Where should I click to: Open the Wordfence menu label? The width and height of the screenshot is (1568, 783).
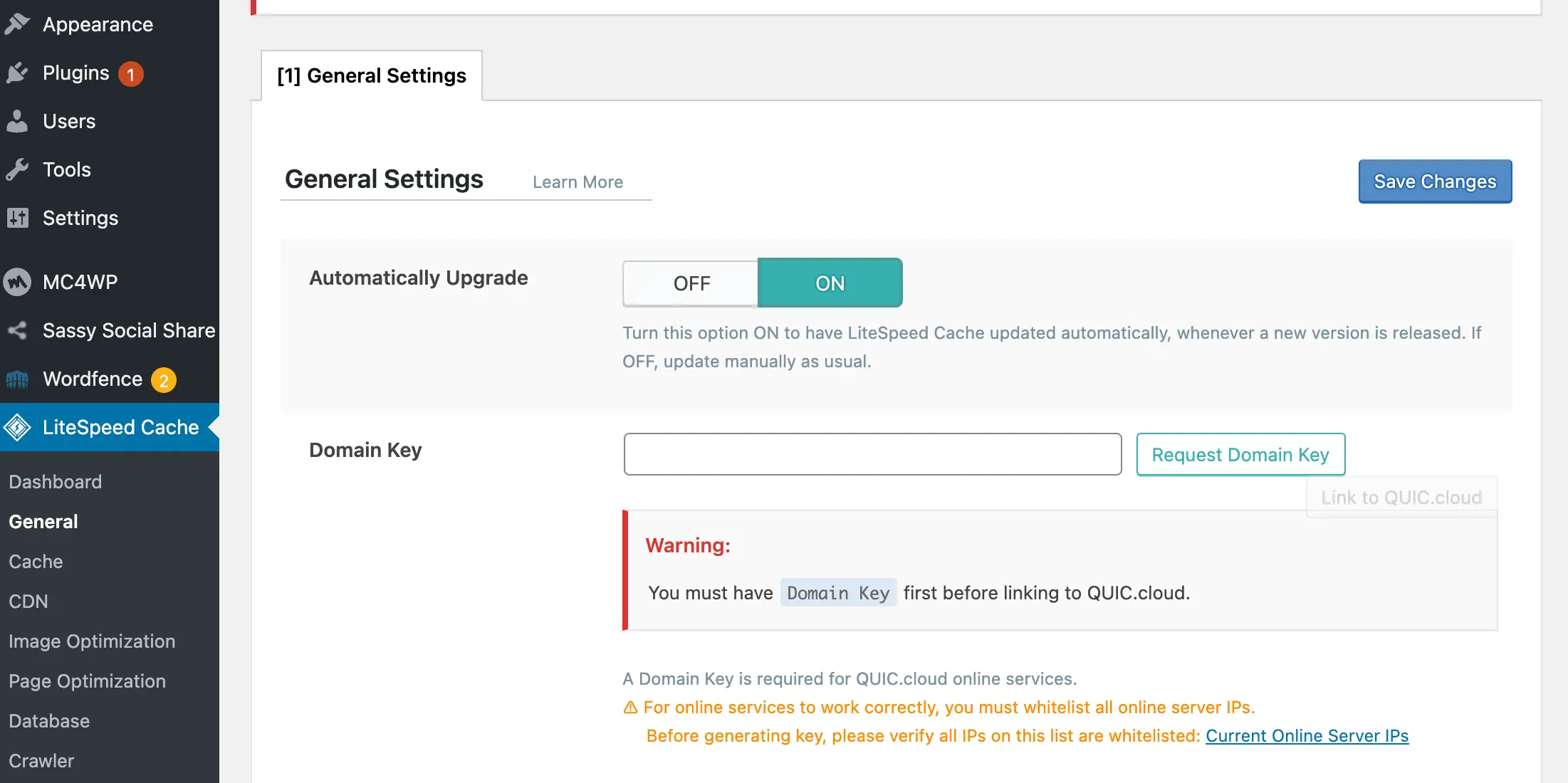click(x=93, y=379)
